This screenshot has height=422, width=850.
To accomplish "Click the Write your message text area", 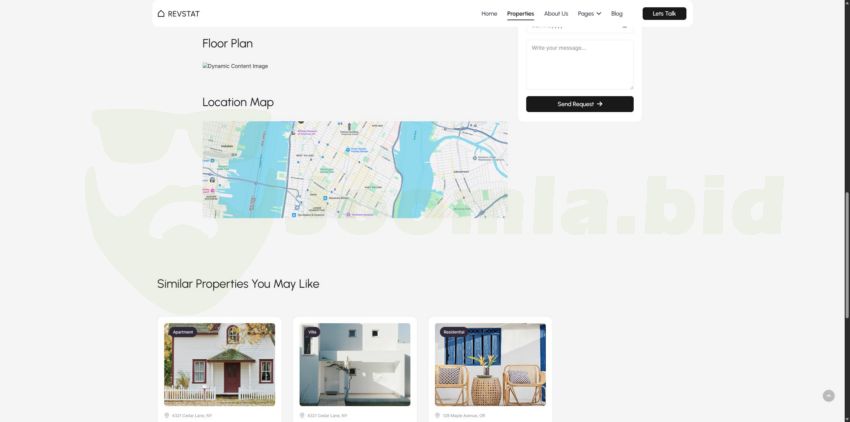I will coord(579,65).
